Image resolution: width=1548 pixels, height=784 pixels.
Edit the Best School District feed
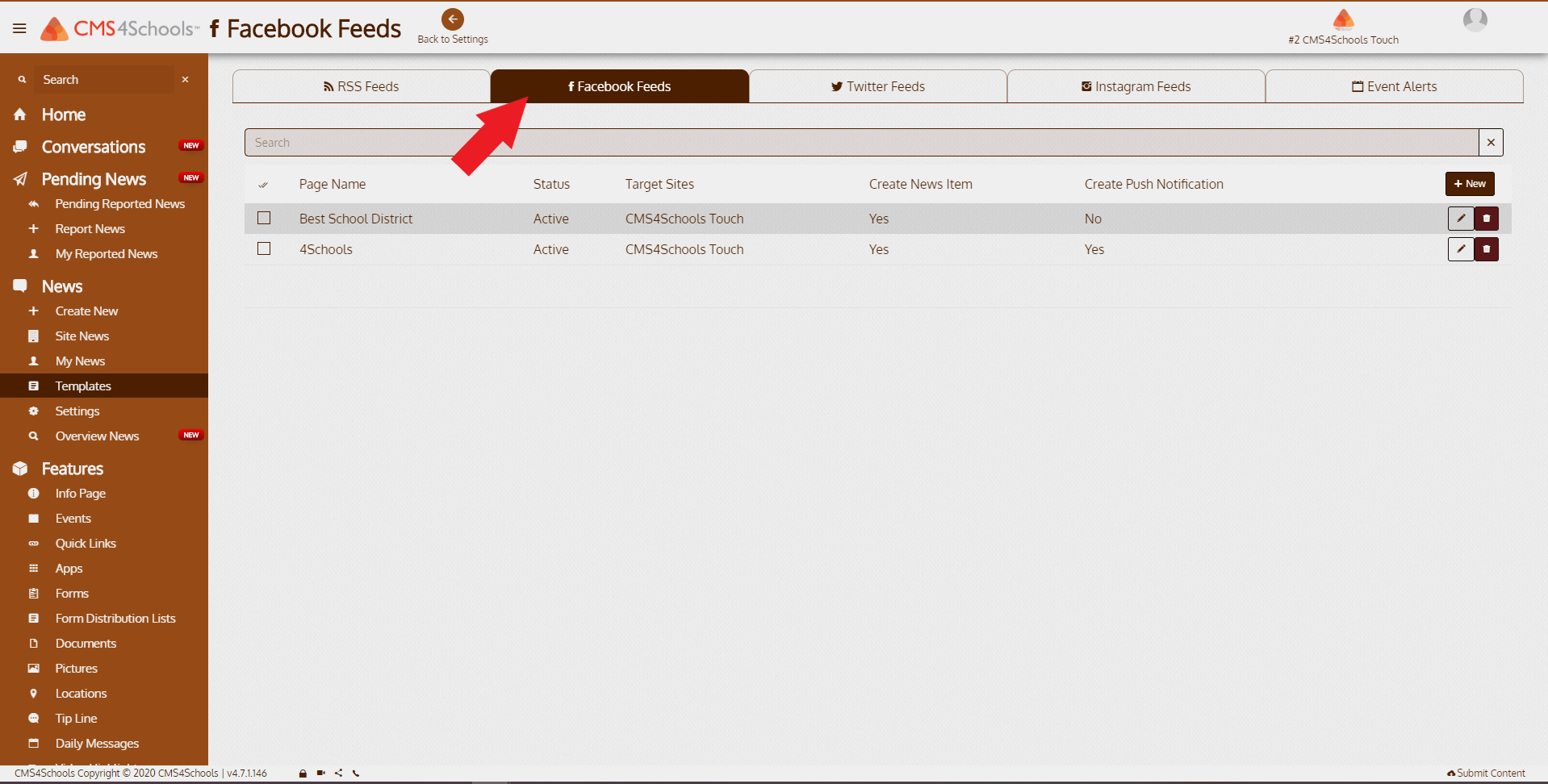(x=1461, y=219)
